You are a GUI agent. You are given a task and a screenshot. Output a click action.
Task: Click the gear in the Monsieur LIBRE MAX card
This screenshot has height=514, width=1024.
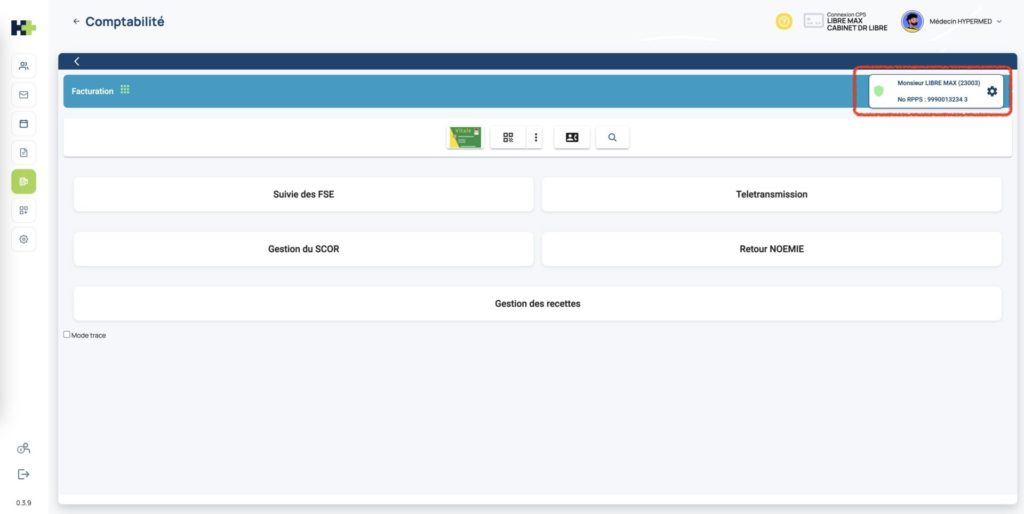992,91
